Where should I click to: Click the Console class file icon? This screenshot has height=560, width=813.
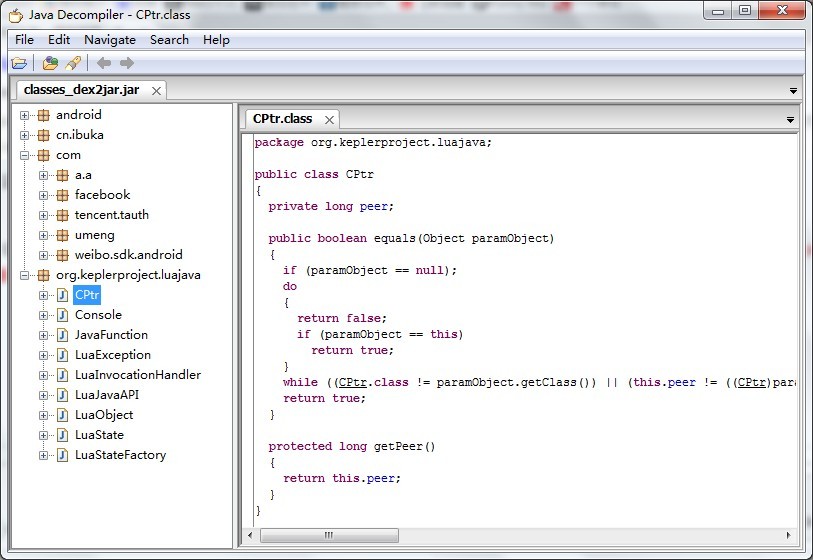(62, 315)
